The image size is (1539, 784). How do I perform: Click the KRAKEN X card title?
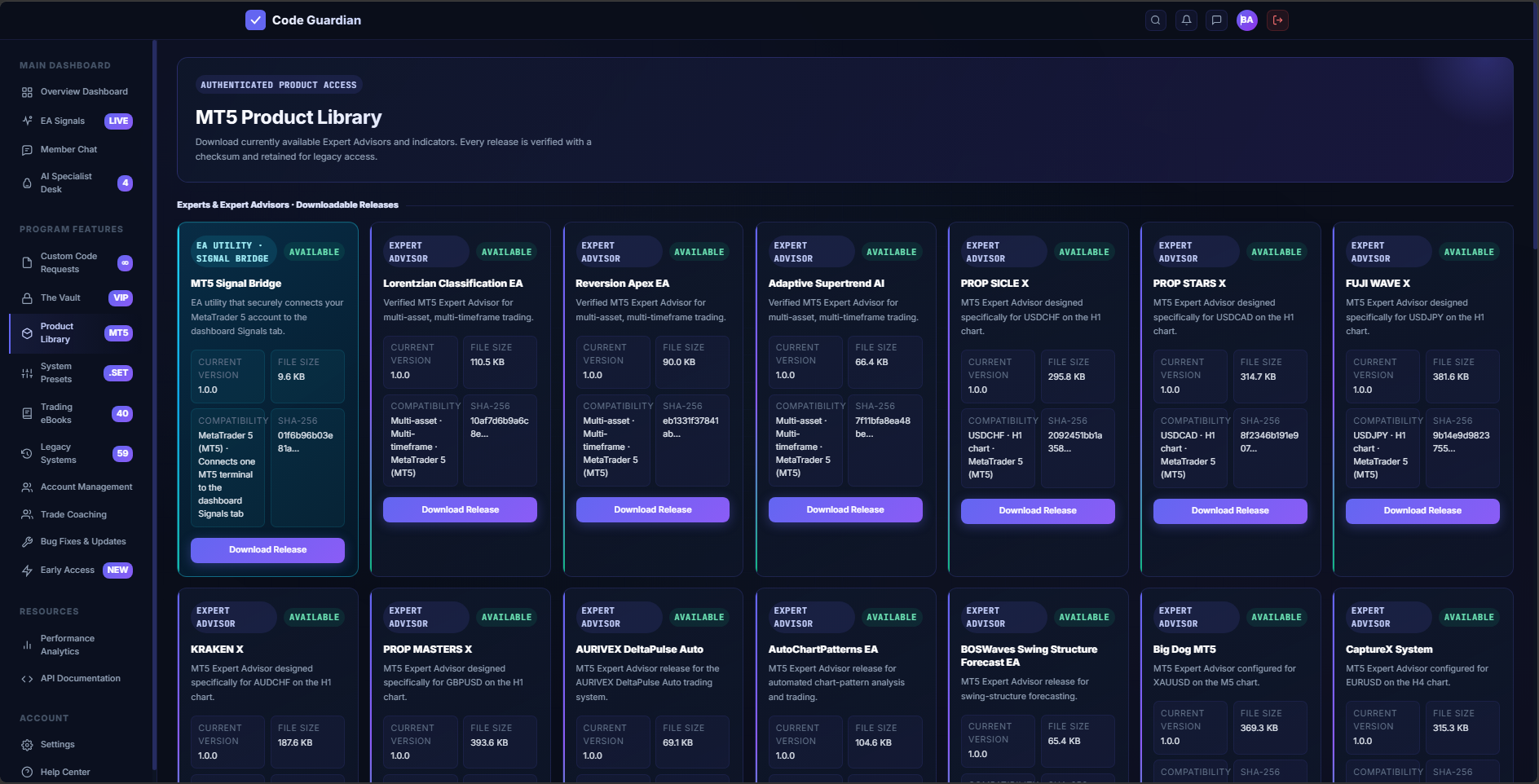coord(217,650)
